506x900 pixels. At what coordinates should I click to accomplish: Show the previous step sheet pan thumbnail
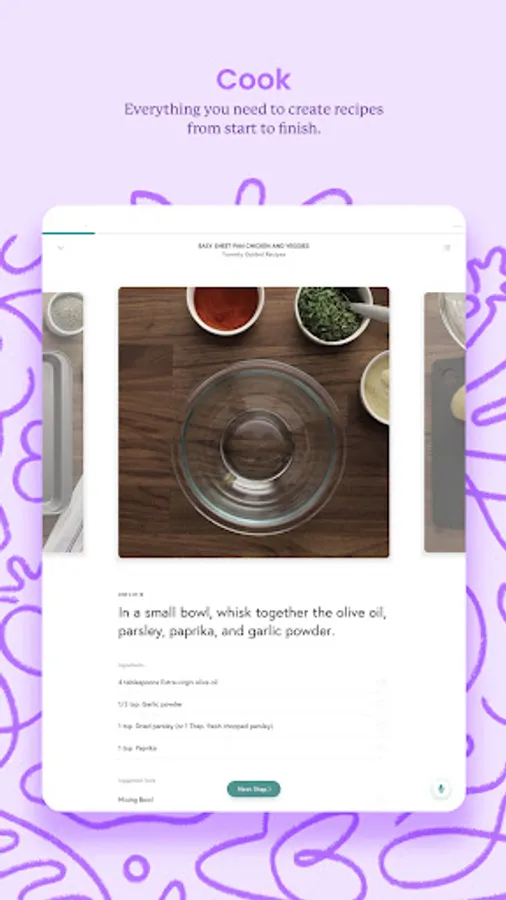63,422
